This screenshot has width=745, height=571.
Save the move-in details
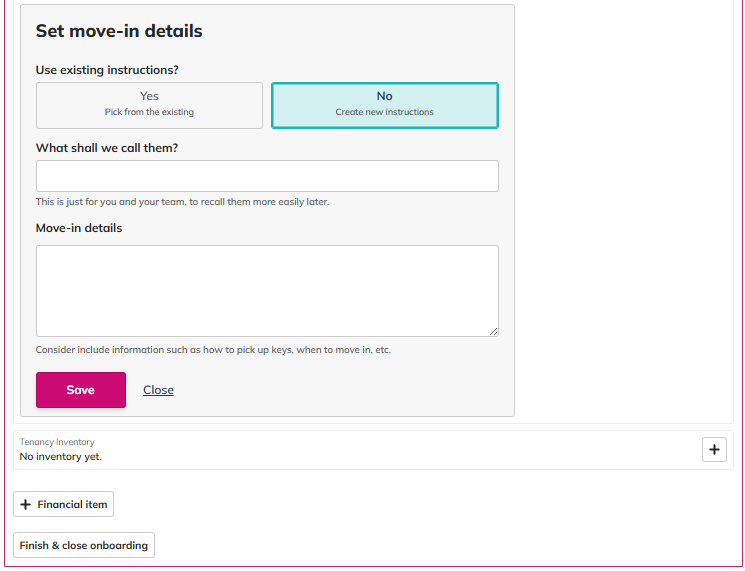(x=81, y=390)
